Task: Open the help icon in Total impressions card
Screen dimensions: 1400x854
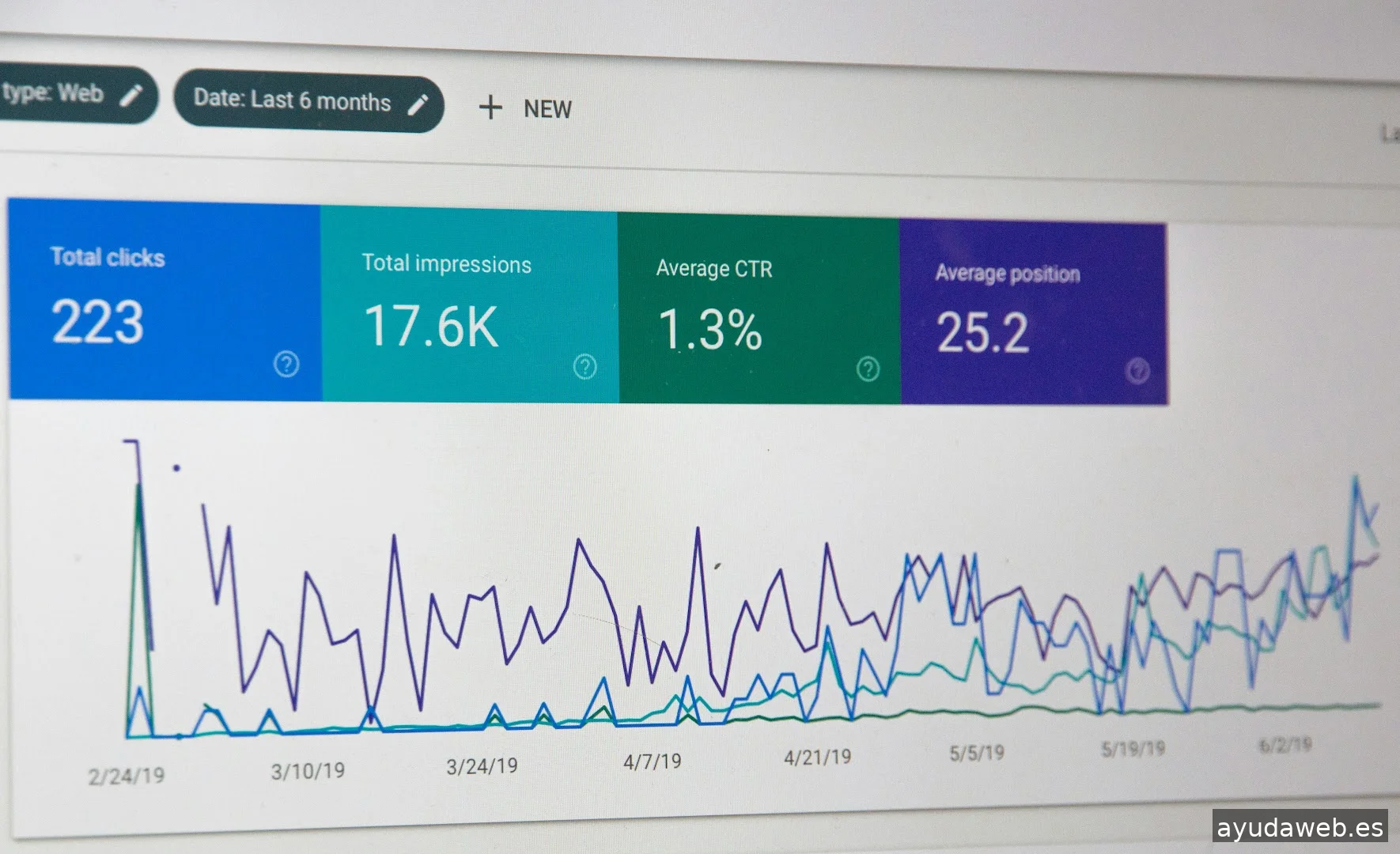Action: coord(585,367)
